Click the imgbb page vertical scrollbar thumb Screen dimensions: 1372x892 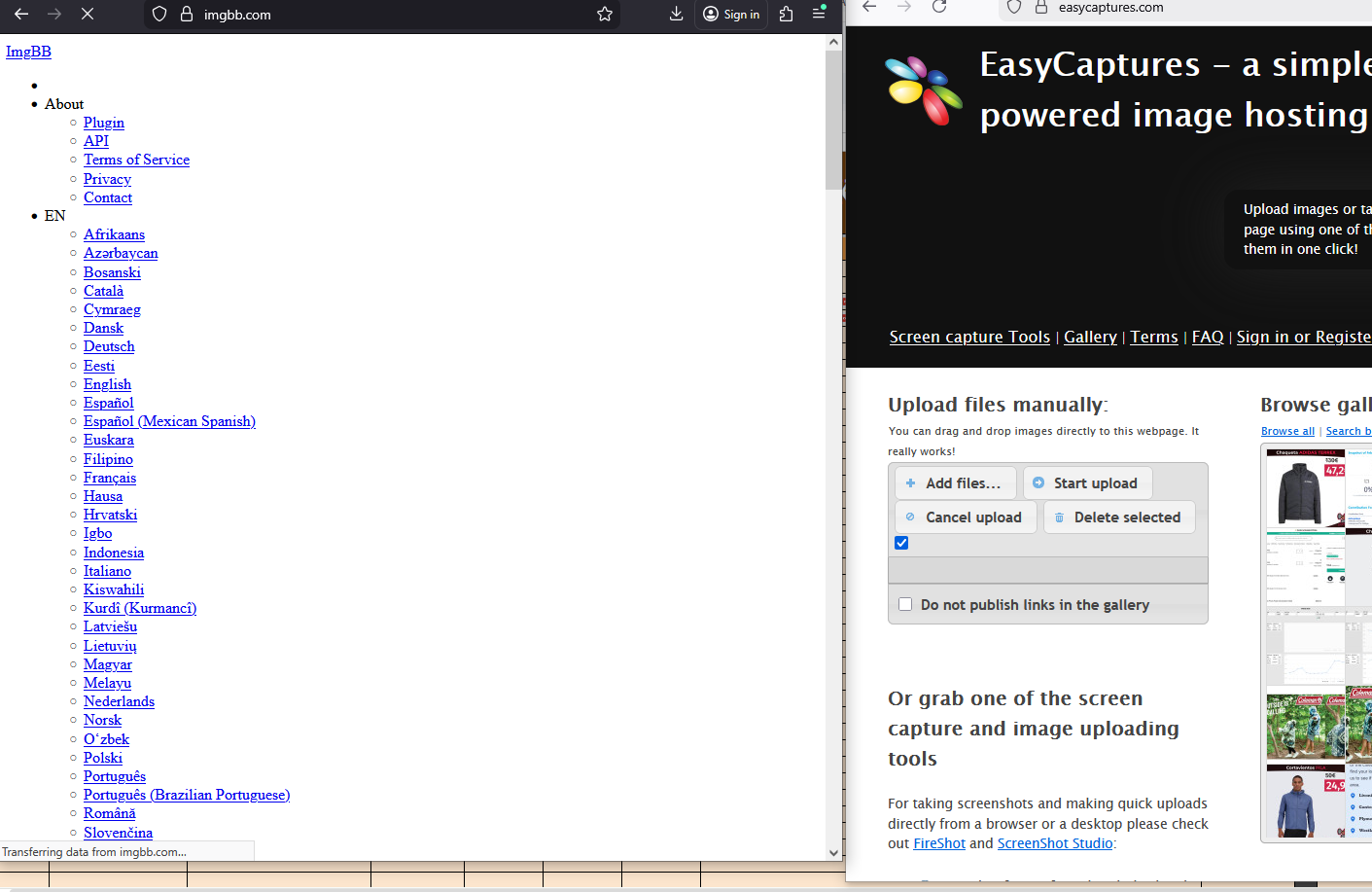pos(833,120)
